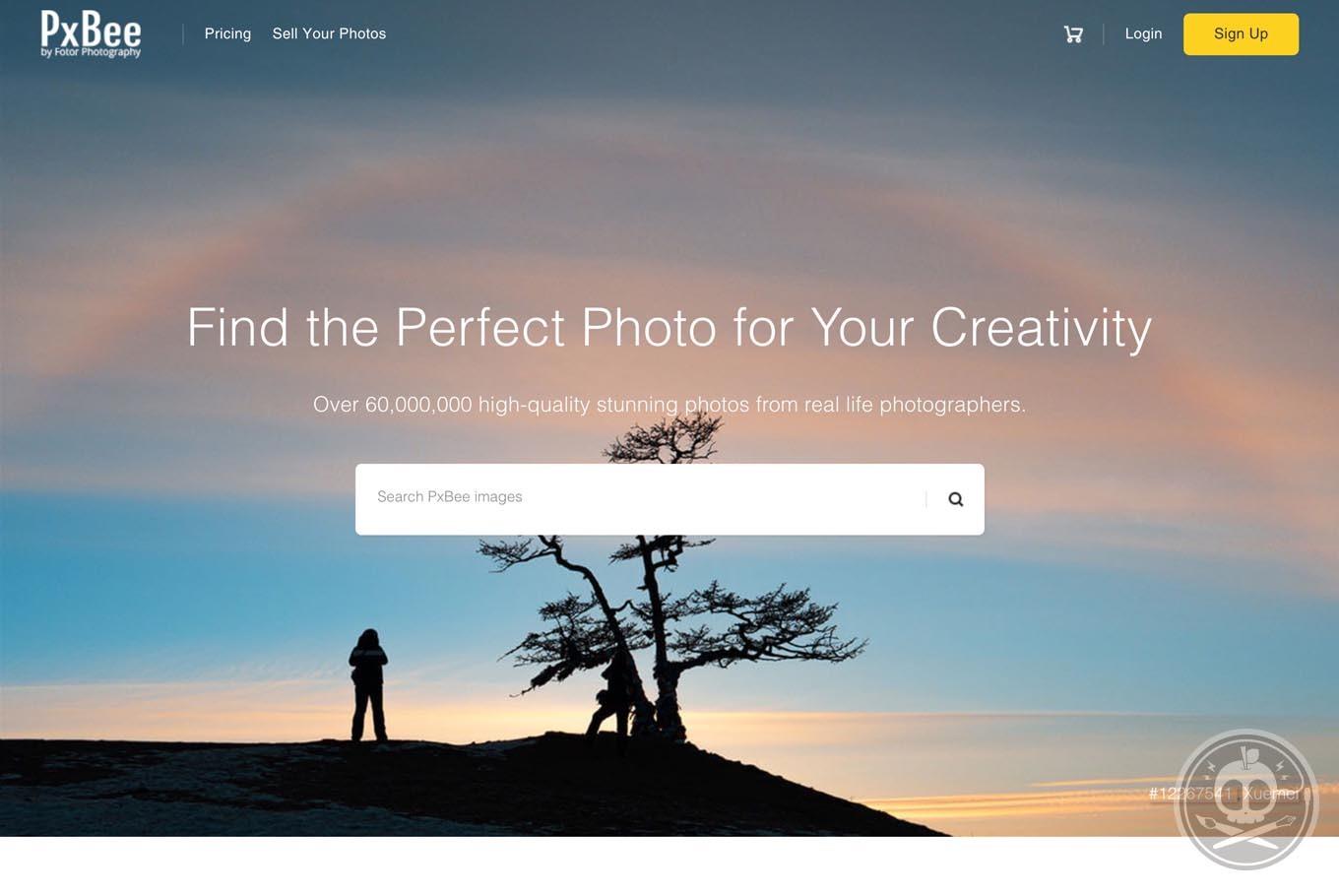Click the yellow Sign Up button
Screen dimensions: 1339x896
1241,34
